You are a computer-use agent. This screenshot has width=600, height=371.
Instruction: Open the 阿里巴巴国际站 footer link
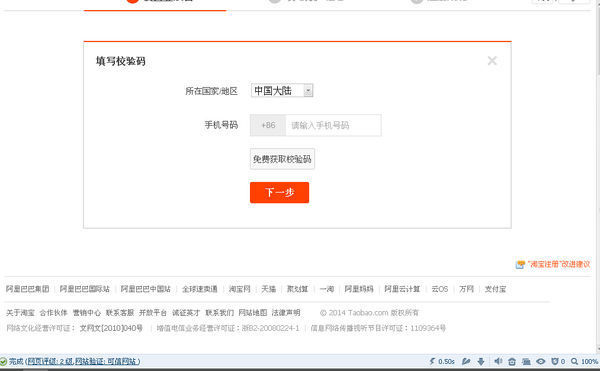[x=85, y=289]
